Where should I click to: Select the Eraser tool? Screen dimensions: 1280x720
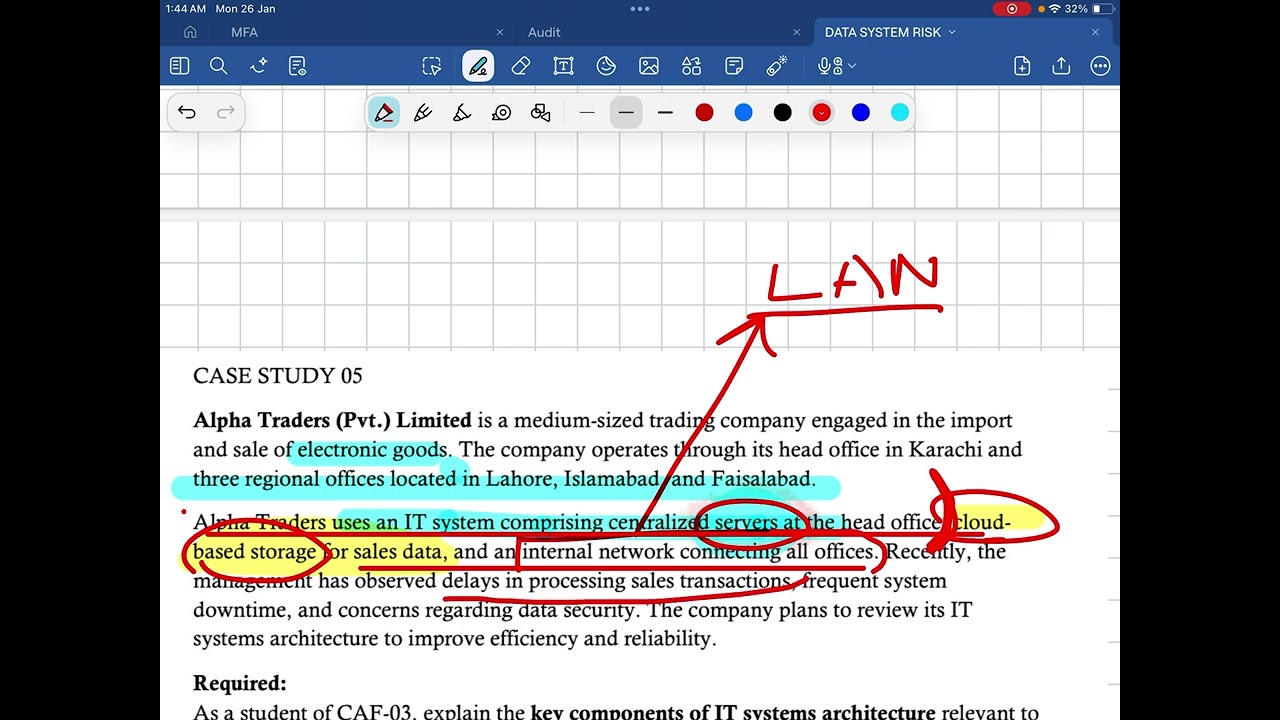click(x=520, y=66)
